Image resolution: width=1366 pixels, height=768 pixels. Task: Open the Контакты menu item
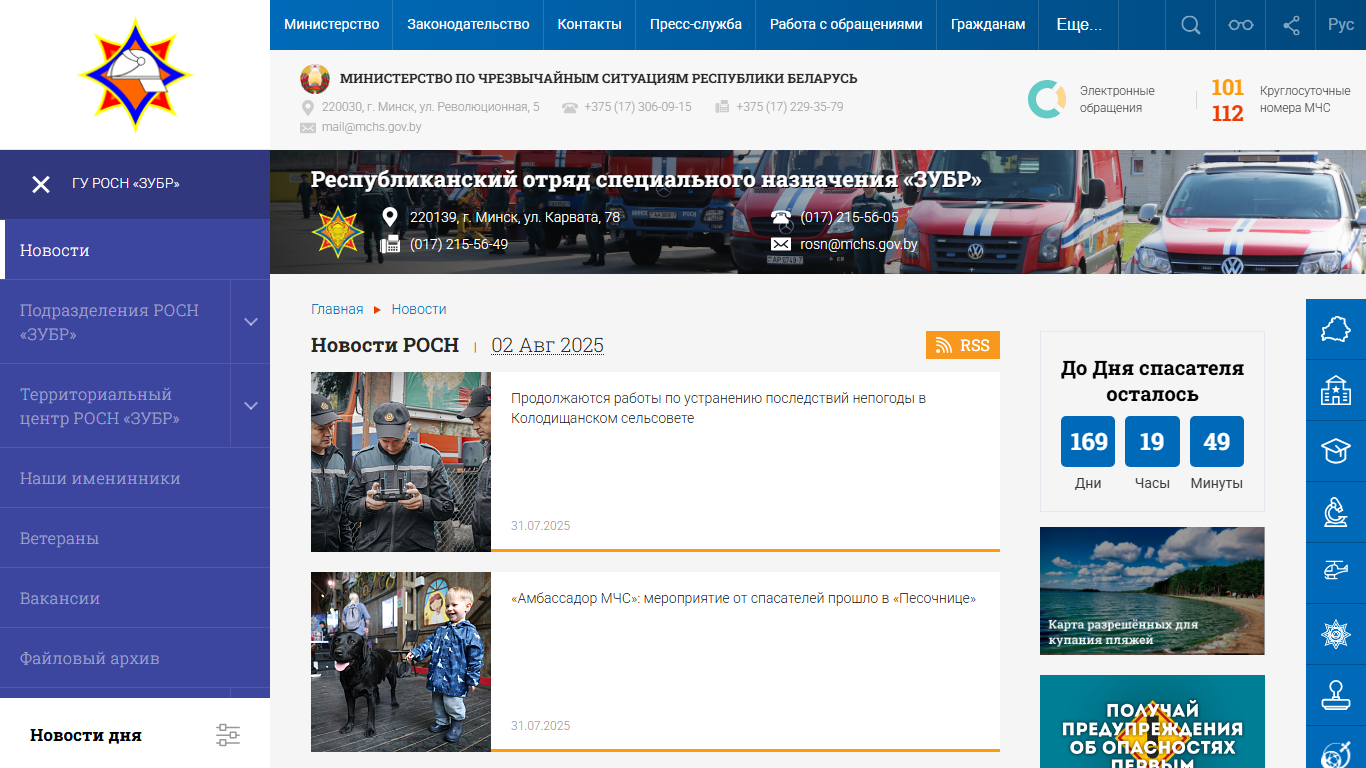click(x=590, y=25)
